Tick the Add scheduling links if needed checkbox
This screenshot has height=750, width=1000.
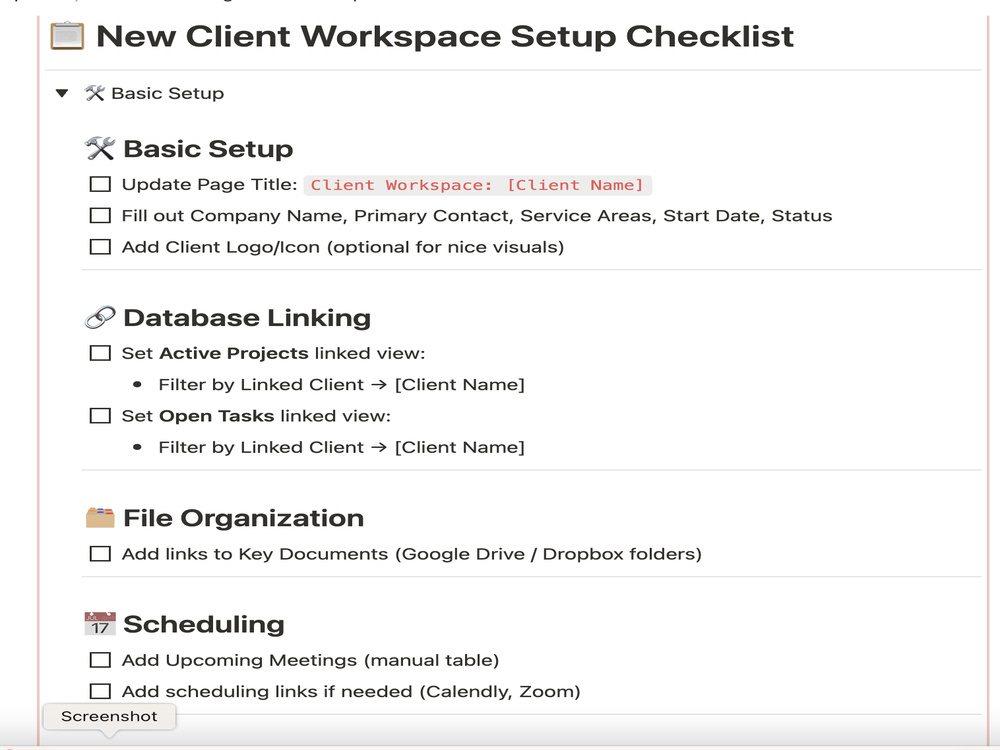tap(100, 691)
